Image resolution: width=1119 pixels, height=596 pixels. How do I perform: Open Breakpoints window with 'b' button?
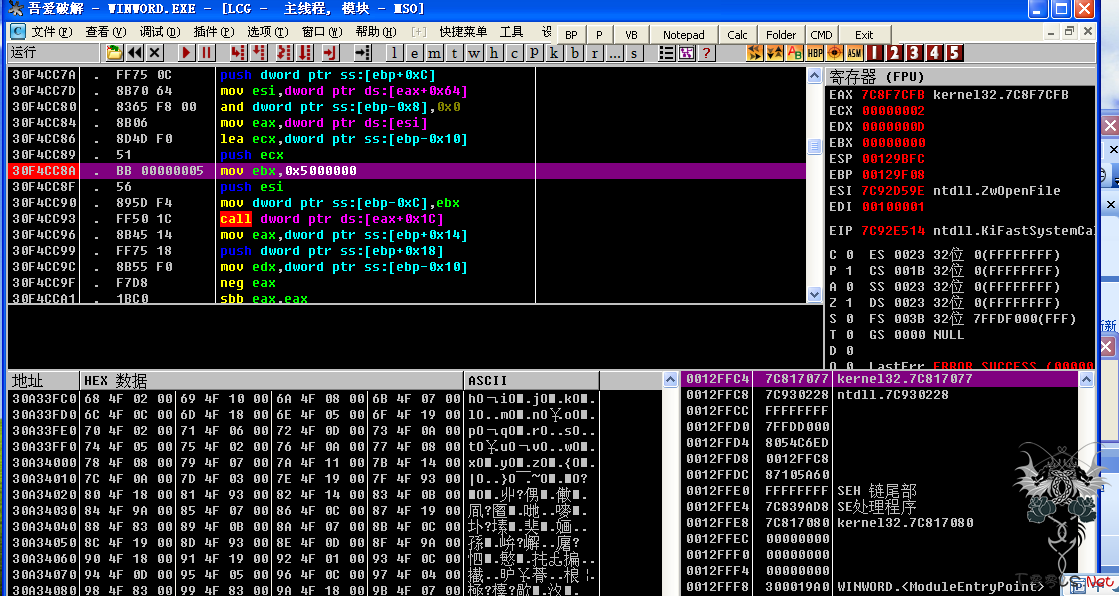(x=574, y=53)
